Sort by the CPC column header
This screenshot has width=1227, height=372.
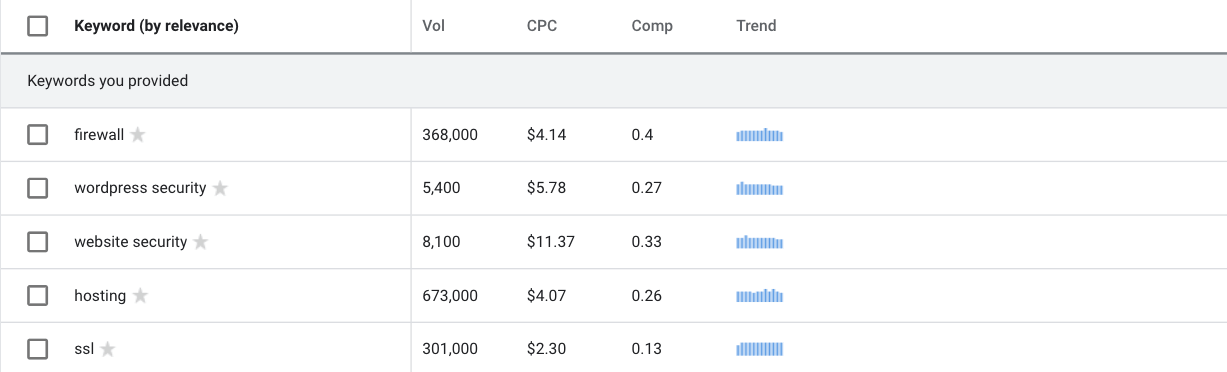pyautogui.click(x=542, y=26)
